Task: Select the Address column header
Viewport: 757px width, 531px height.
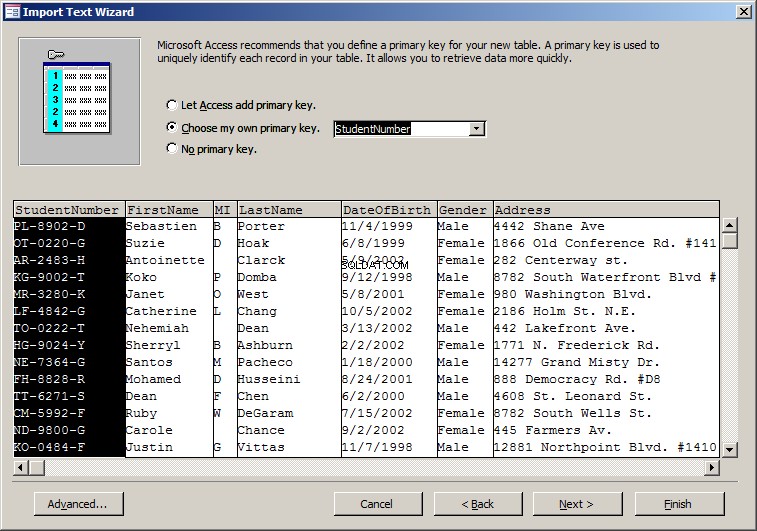Action: click(x=606, y=210)
